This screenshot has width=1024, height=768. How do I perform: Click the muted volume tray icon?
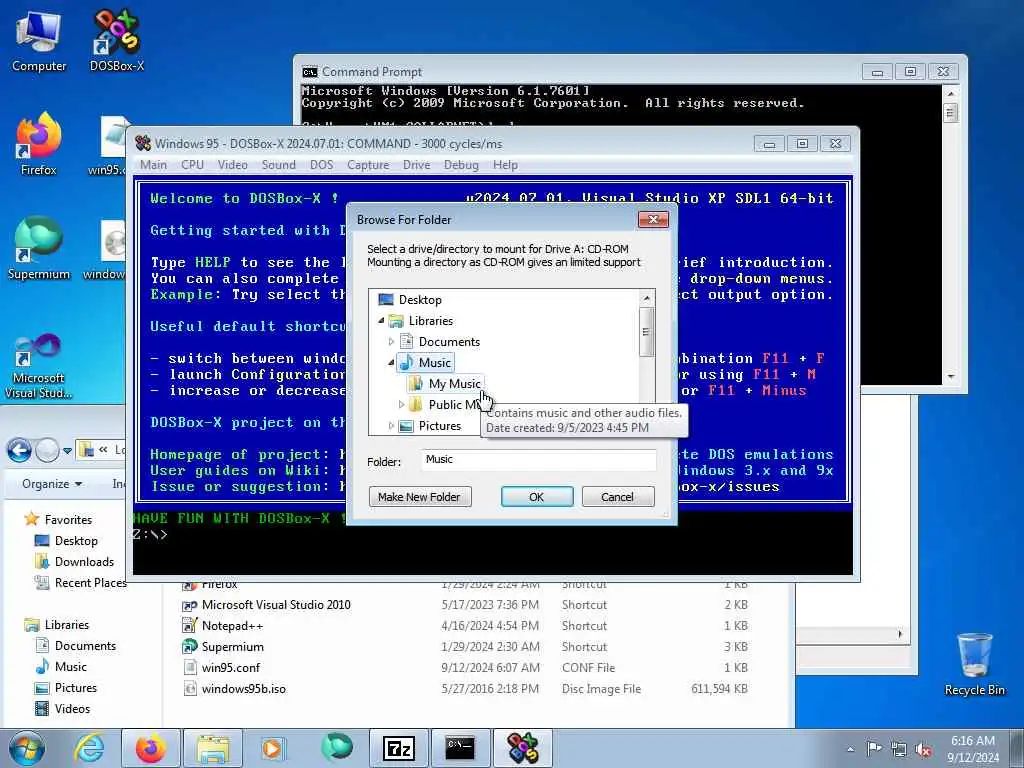923,749
